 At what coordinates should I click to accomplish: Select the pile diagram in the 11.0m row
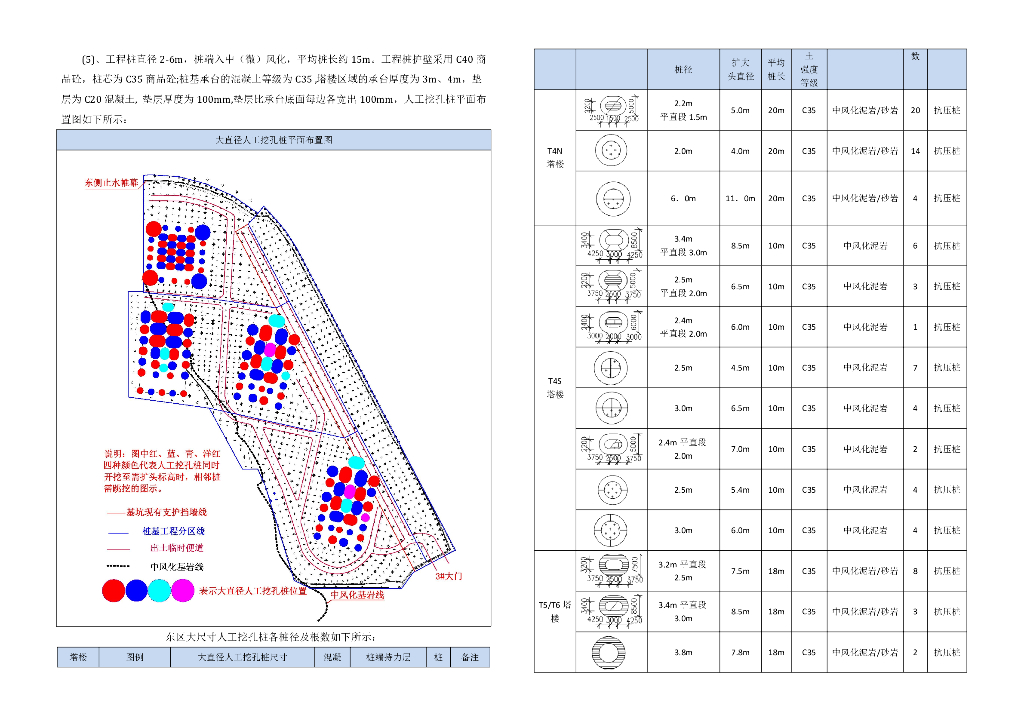click(x=613, y=198)
